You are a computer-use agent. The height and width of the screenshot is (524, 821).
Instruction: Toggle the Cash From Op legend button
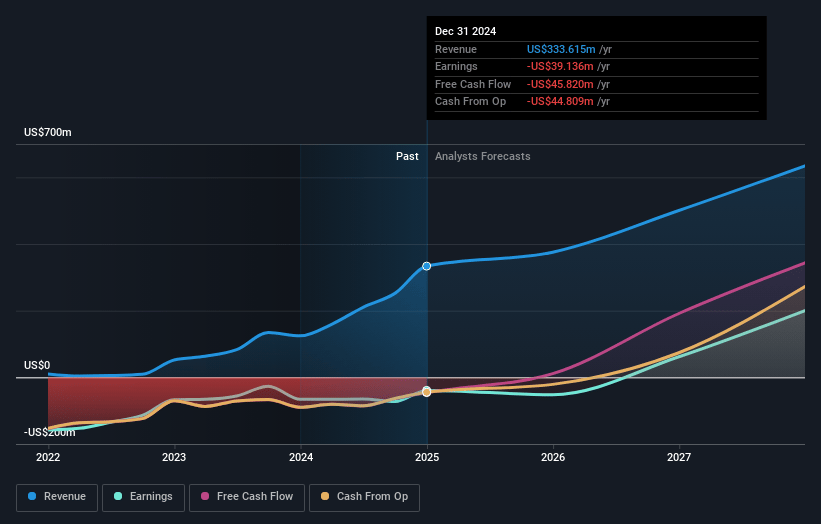click(x=364, y=497)
